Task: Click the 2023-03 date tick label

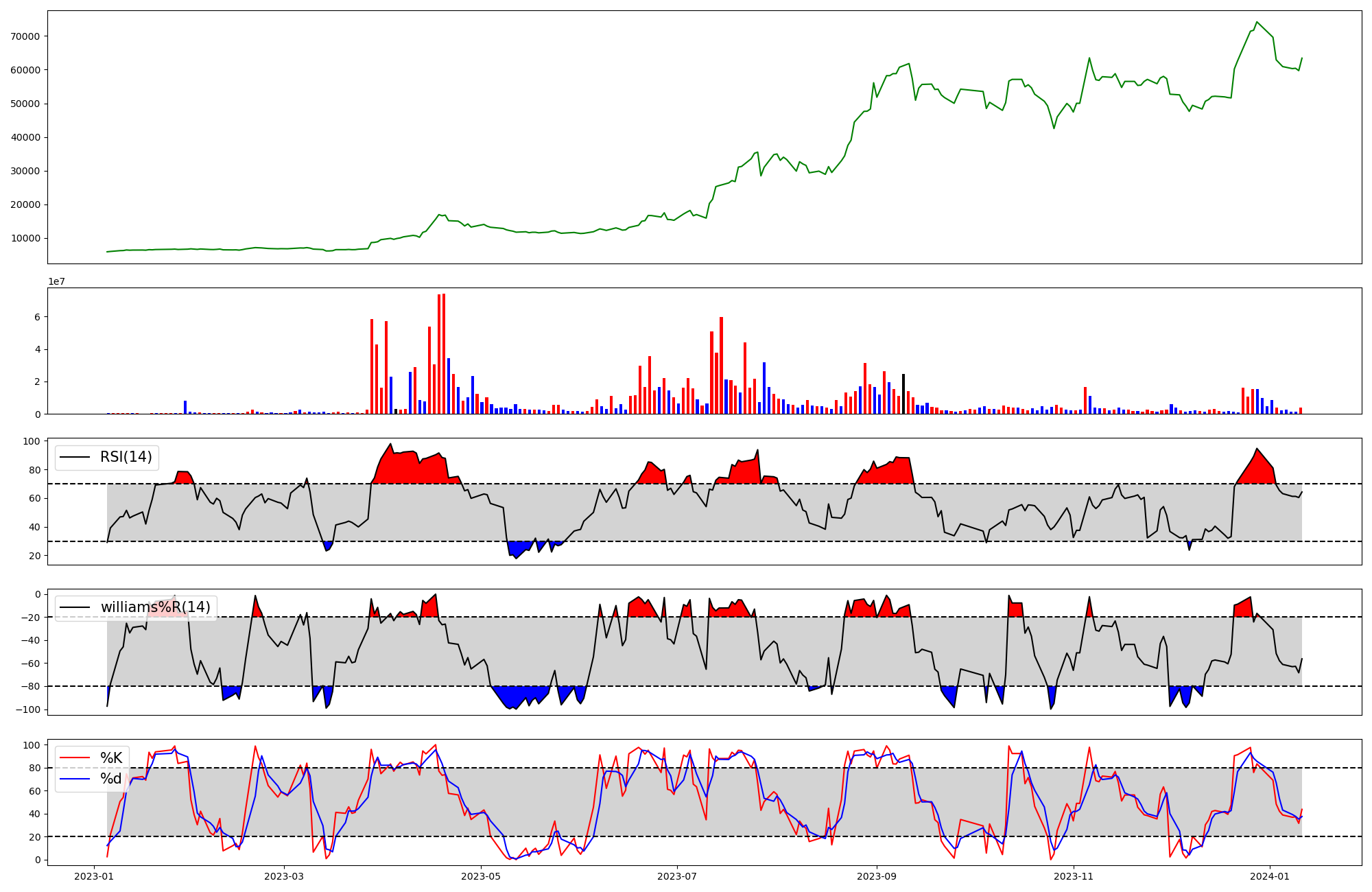Action: (284, 876)
